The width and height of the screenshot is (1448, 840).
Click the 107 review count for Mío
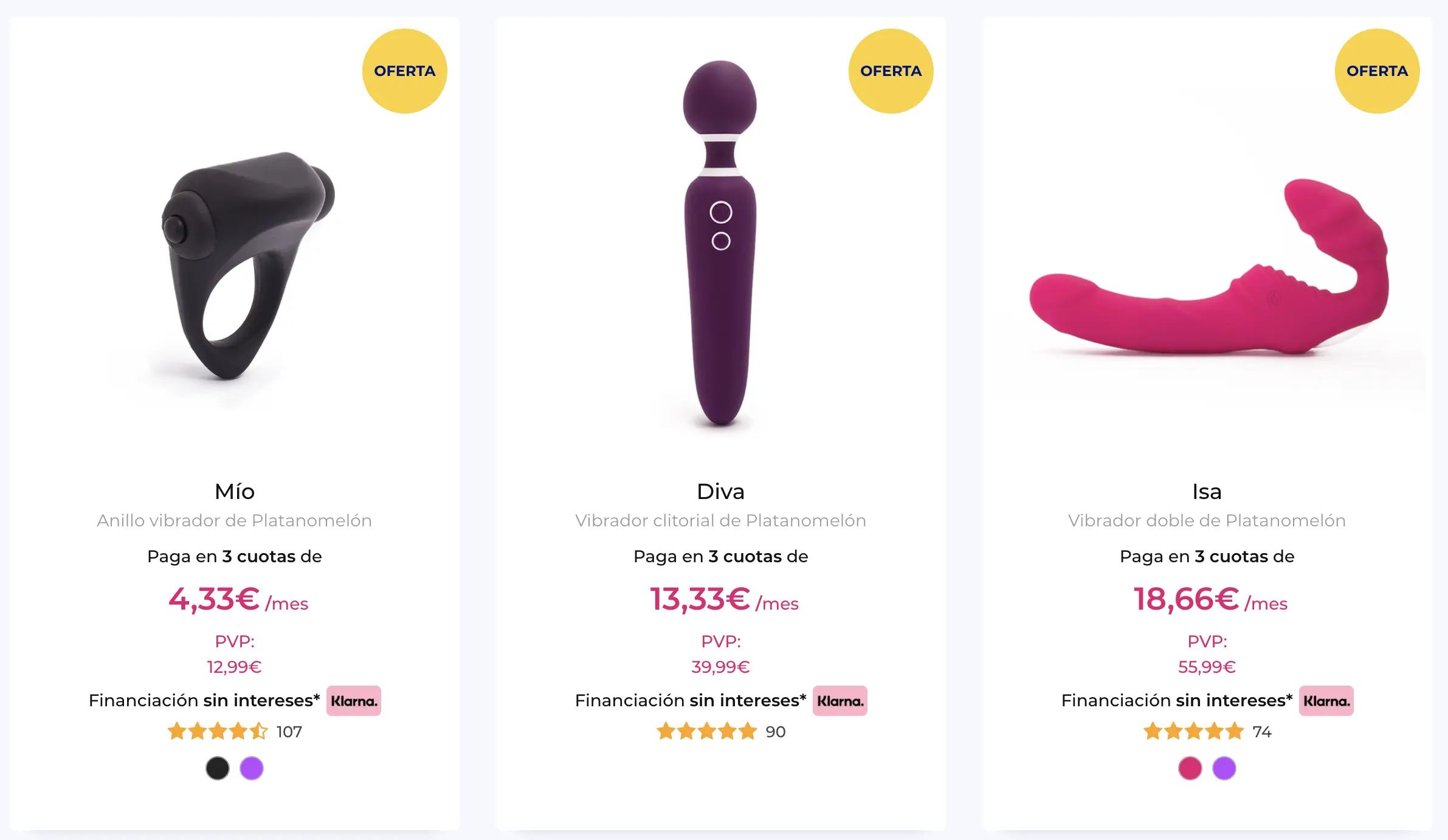coord(289,732)
